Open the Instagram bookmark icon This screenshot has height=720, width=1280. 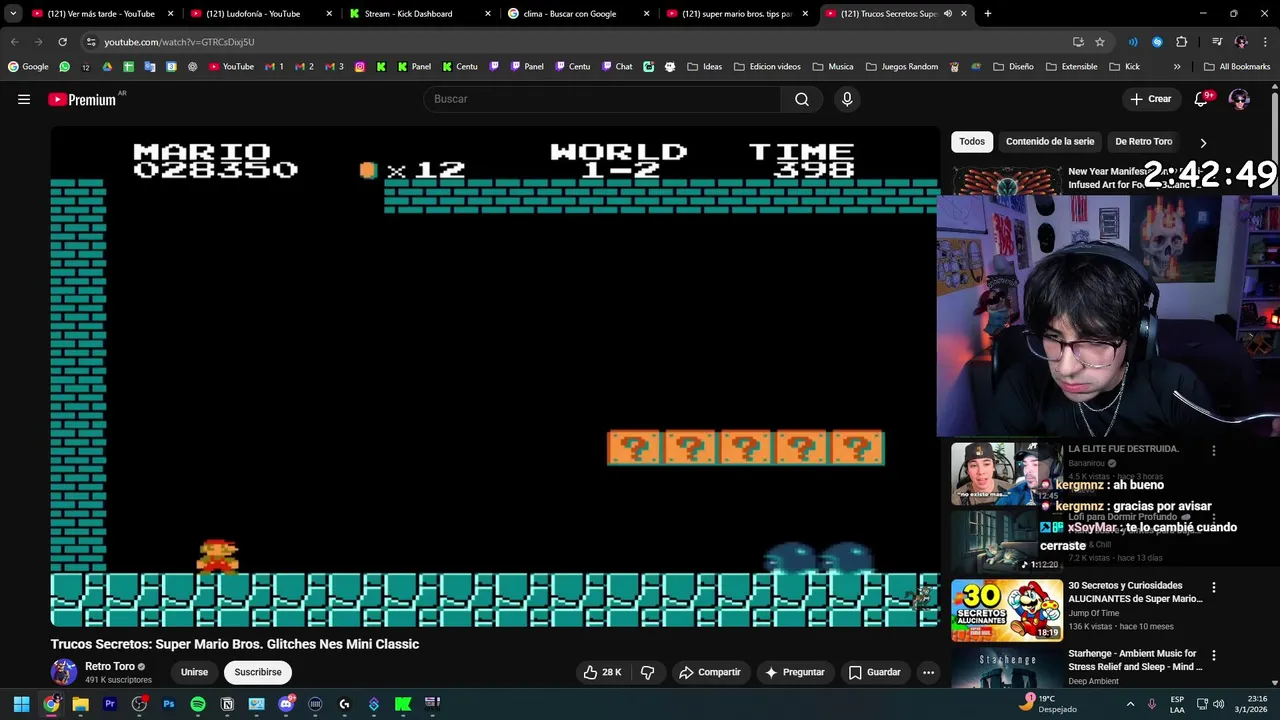[x=360, y=67]
